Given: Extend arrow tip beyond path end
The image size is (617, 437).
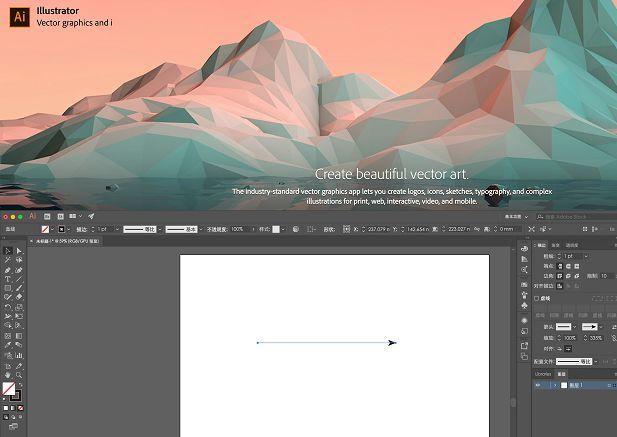Looking at the screenshot, I should (560, 348).
